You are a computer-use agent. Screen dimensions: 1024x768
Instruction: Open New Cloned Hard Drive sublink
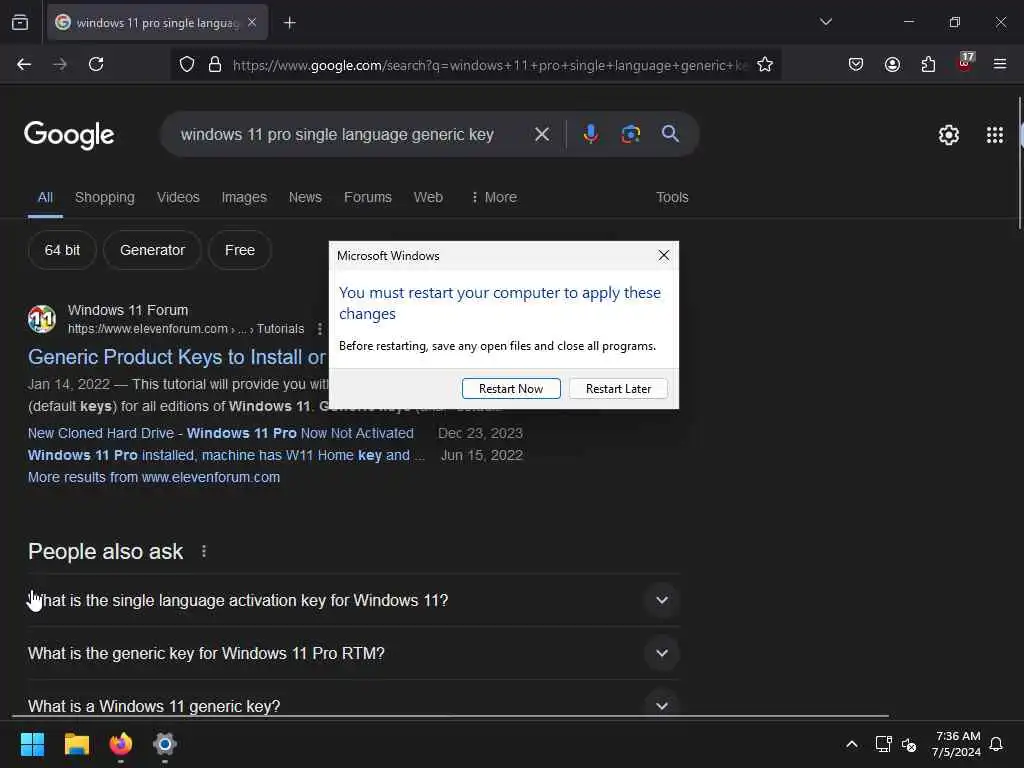(221, 433)
